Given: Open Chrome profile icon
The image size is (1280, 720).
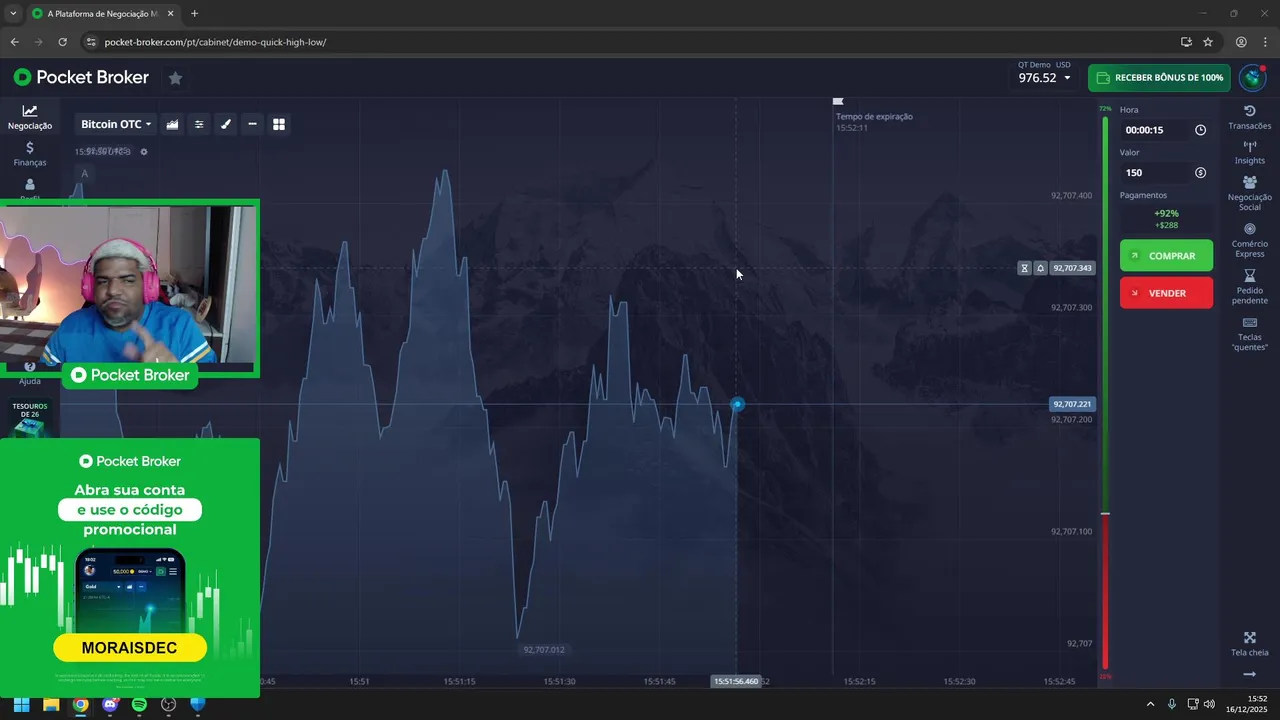Looking at the screenshot, I should 1241,42.
